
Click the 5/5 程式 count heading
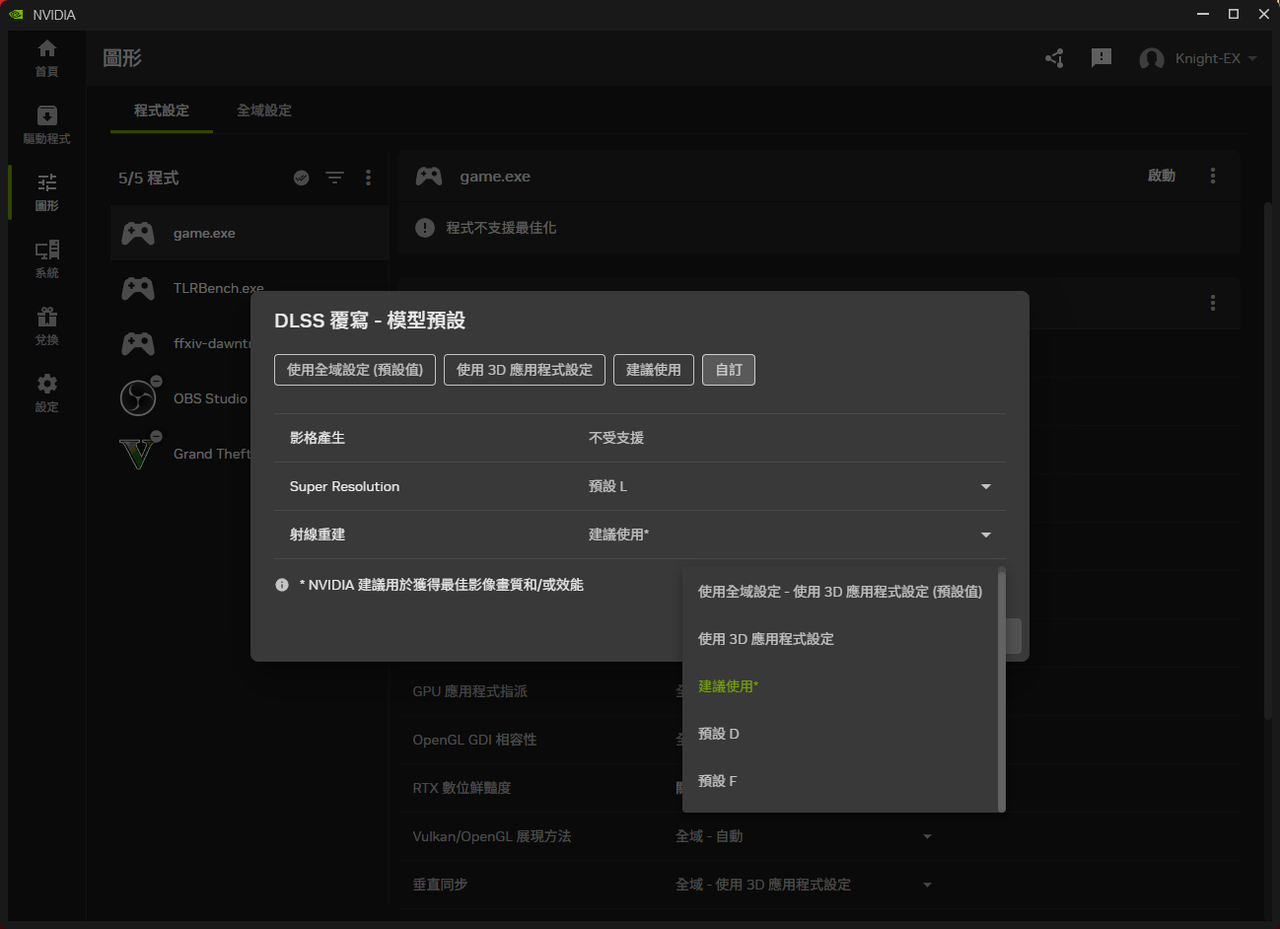tap(148, 178)
